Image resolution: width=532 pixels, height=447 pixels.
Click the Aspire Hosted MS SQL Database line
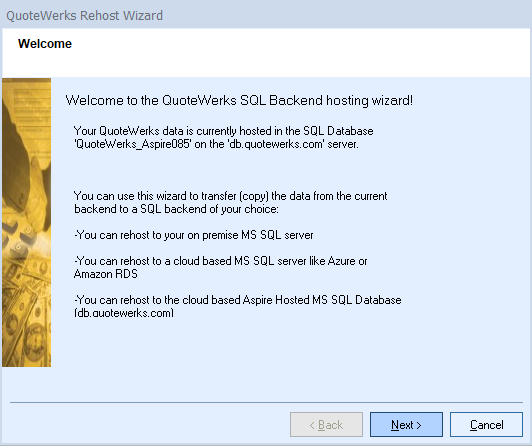(238, 300)
